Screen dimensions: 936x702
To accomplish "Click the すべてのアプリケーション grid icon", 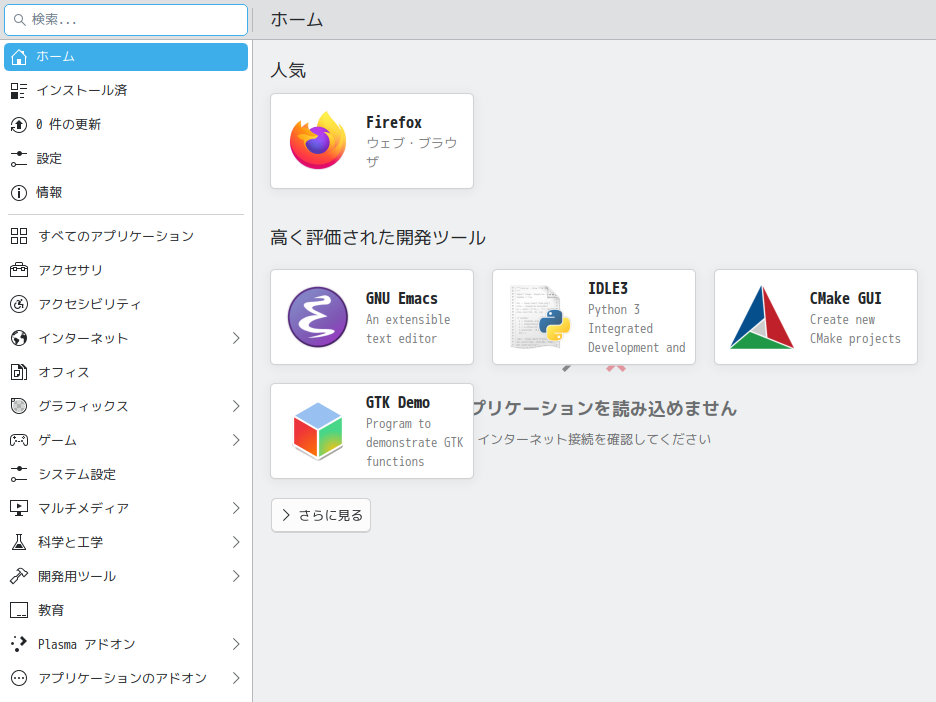I will click(x=17, y=235).
